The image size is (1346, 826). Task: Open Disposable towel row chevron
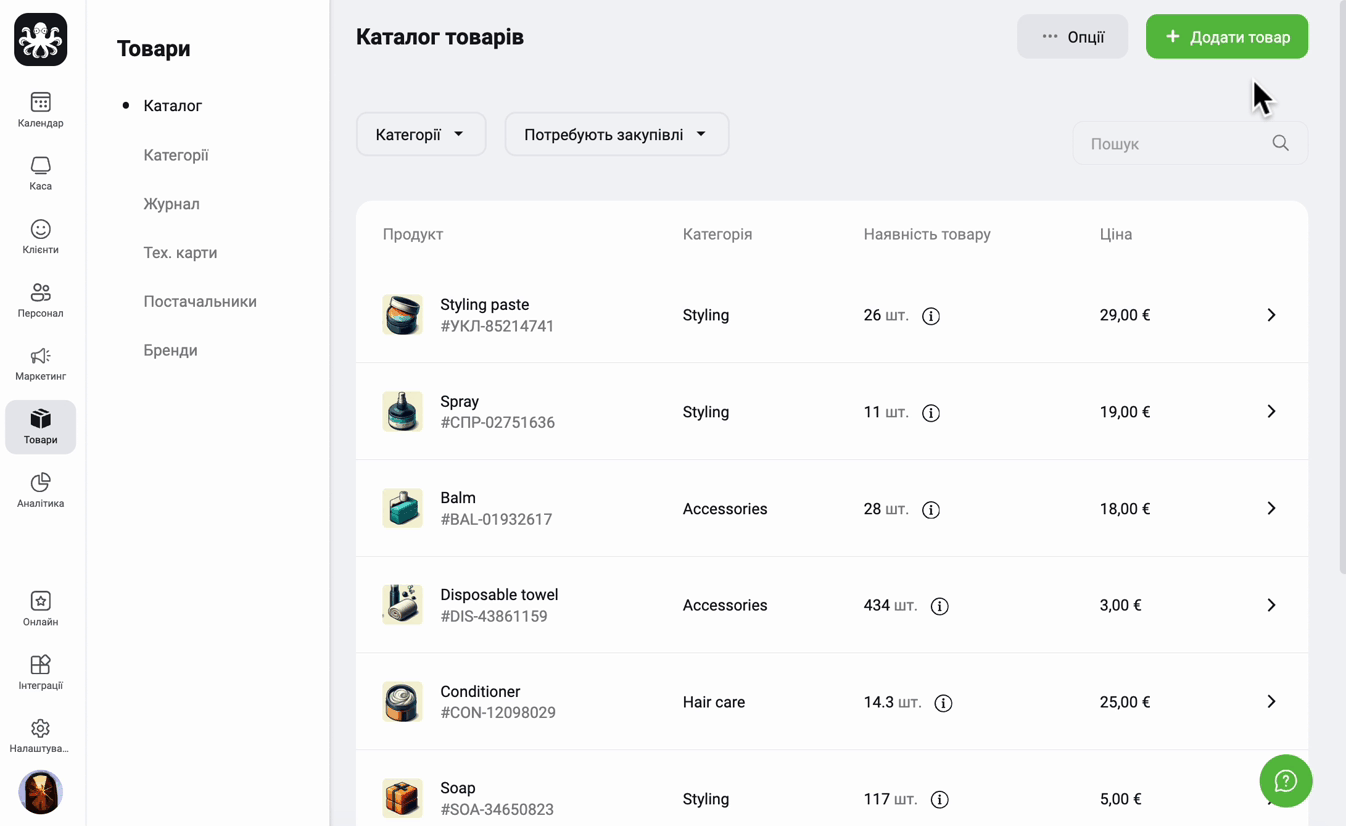1271,605
